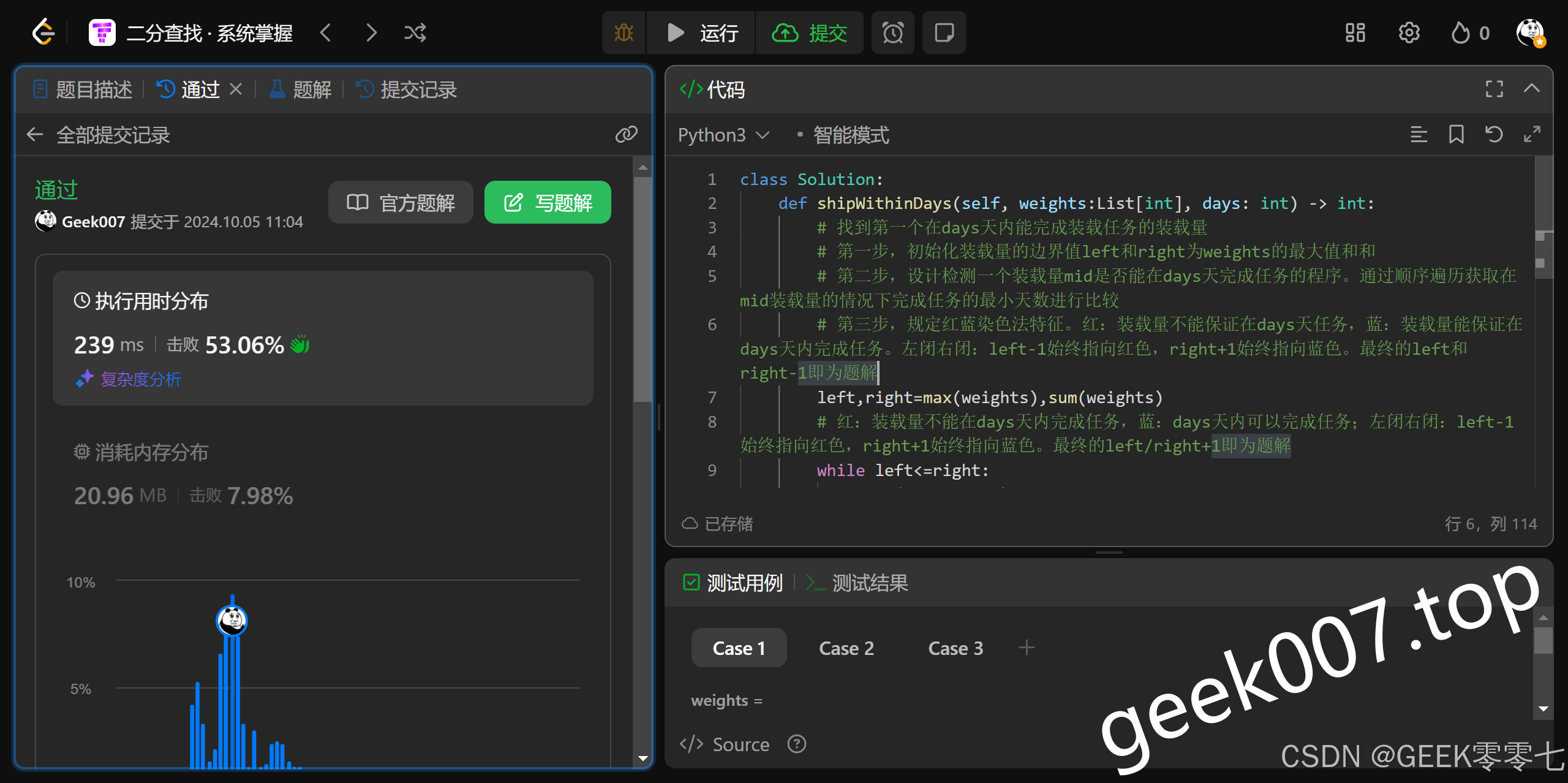Open the Python3 language dropdown
The image size is (1568, 783).
tap(723, 135)
